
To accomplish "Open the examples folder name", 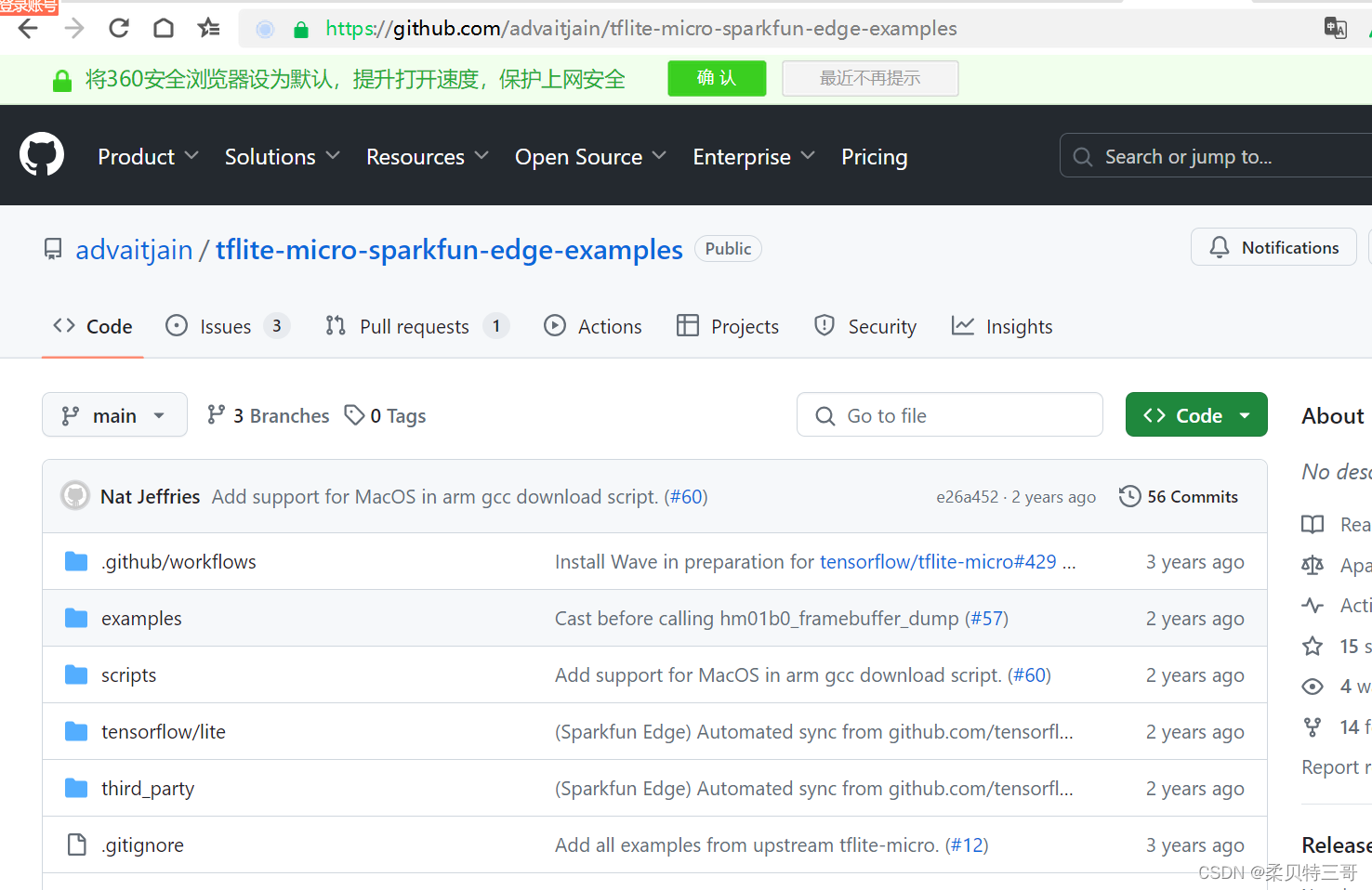I will coord(141,618).
